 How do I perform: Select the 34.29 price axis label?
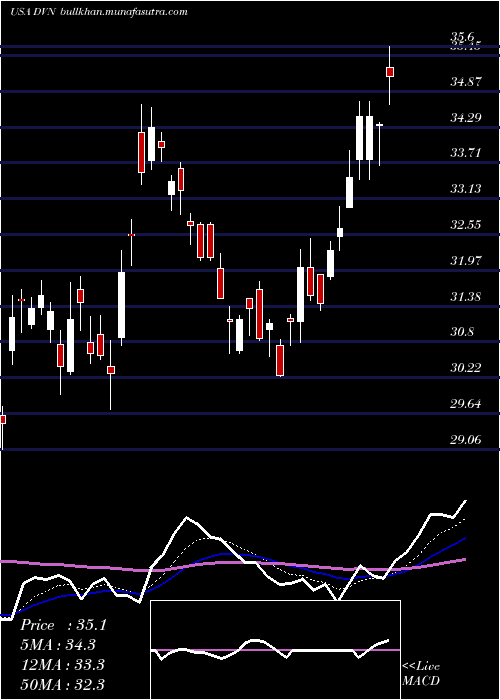click(x=466, y=117)
